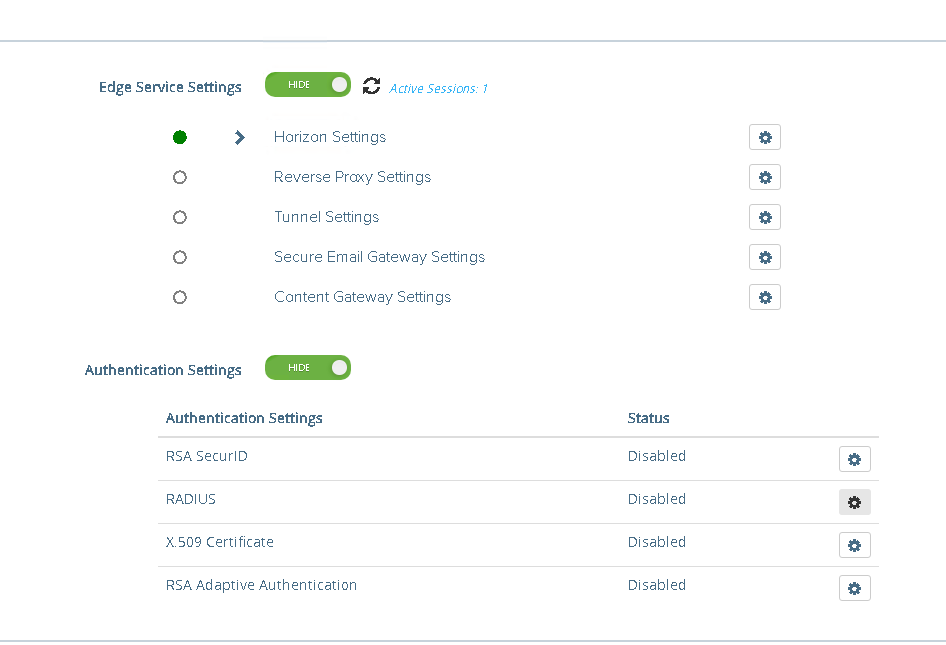Click Edge Service Settings heading
Image resolution: width=946 pixels, height=645 pixels.
170,87
